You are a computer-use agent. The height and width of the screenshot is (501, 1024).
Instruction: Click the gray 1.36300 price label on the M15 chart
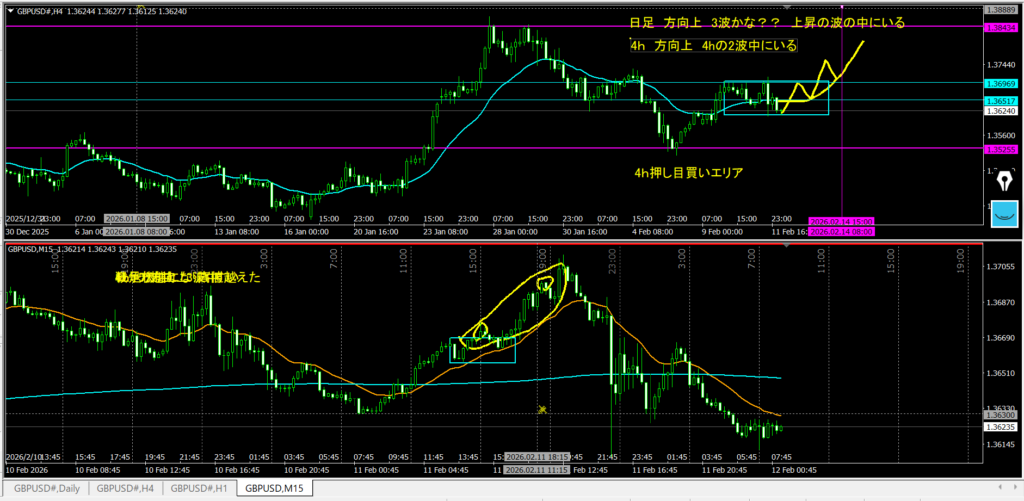coord(1003,415)
